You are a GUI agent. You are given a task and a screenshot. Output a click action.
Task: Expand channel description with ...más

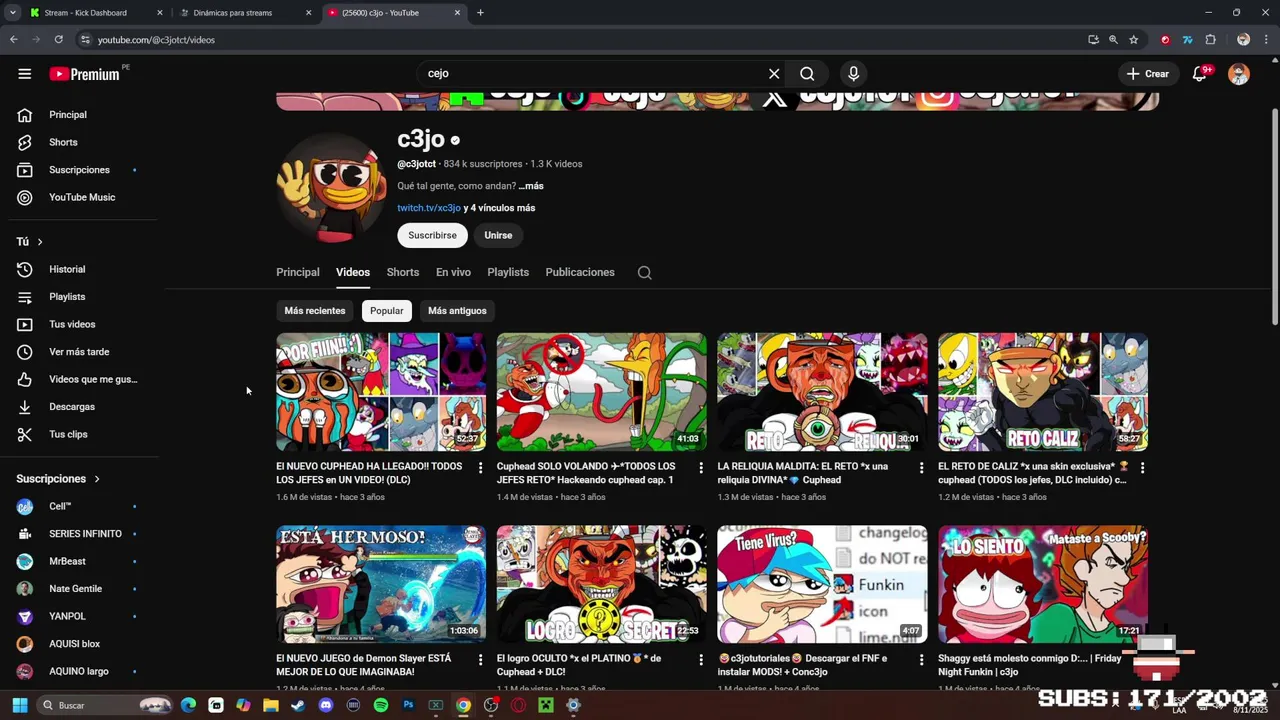pyautogui.click(x=531, y=186)
